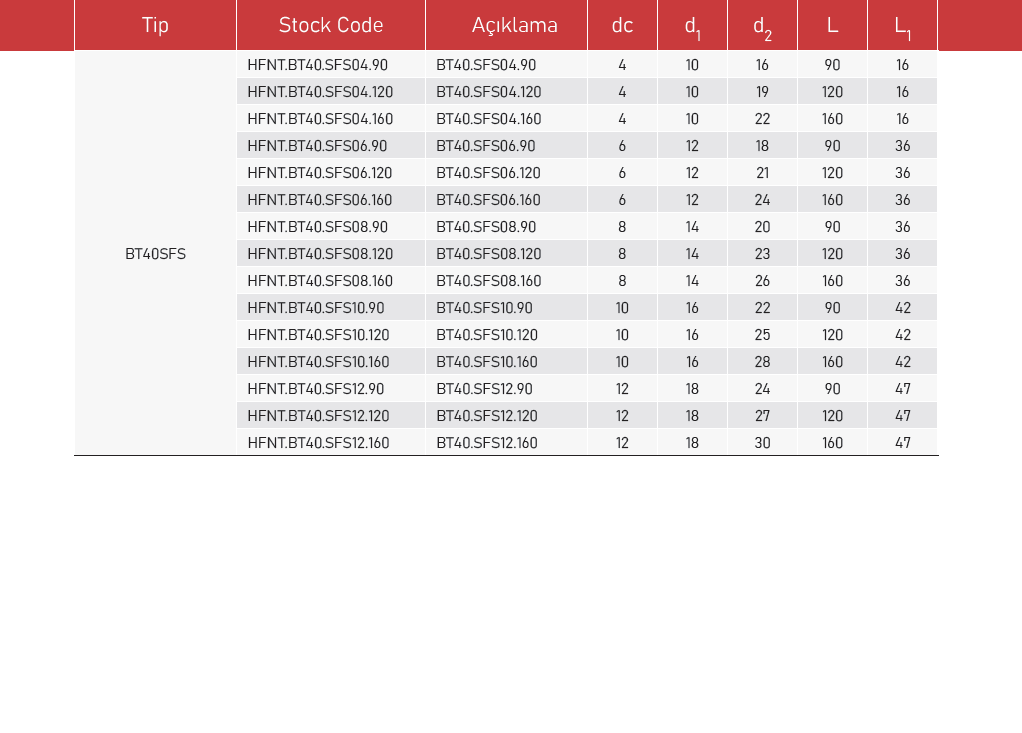This screenshot has height=733, width=1022.
Task: Select the d1 column header
Action: tap(692, 27)
